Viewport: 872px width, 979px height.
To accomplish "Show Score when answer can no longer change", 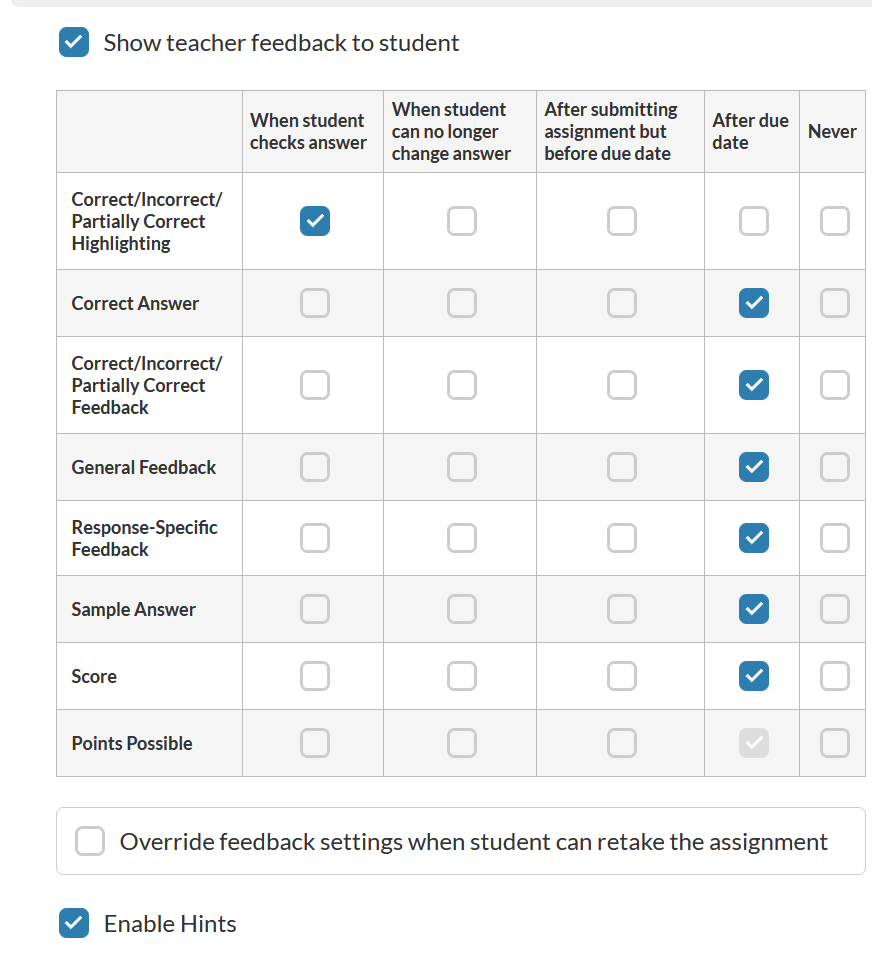I will click(462, 676).
